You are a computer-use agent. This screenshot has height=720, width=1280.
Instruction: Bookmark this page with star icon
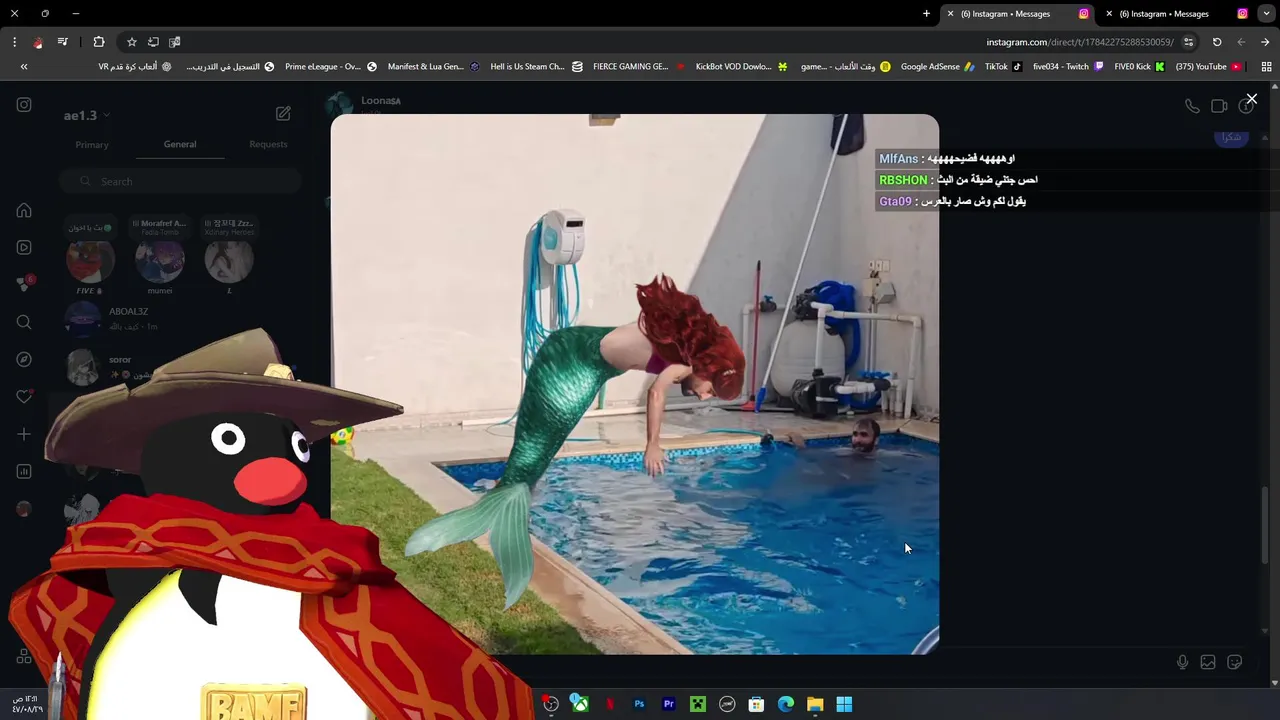click(131, 42)
